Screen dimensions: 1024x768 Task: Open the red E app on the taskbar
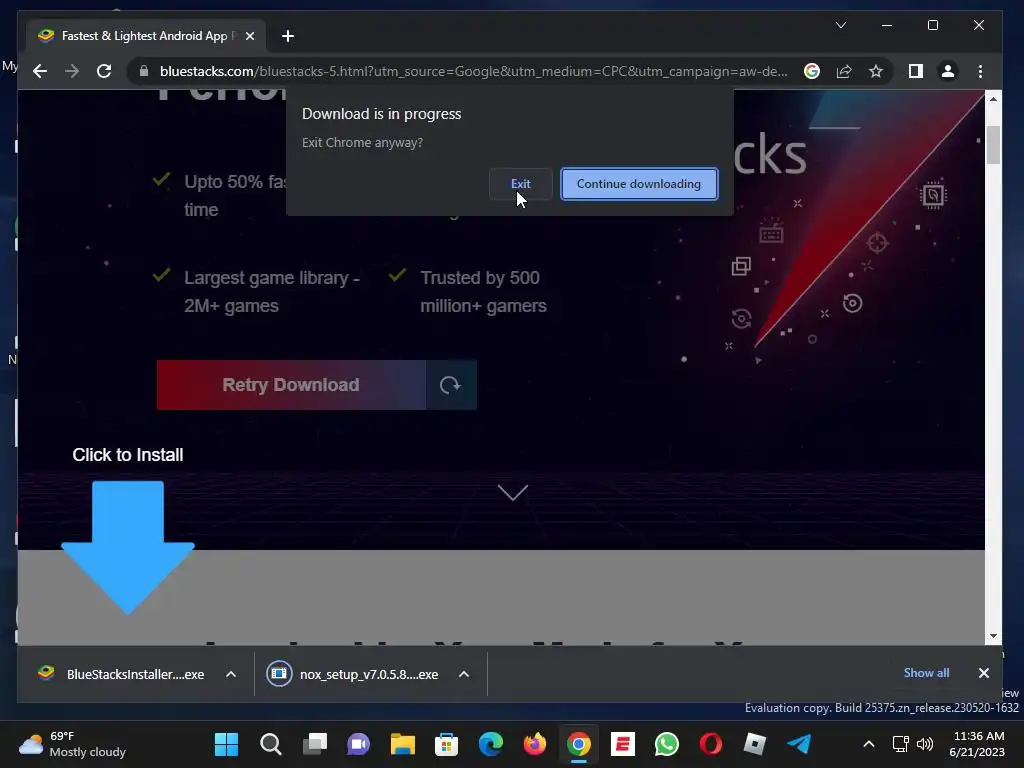tap(623, 744)
